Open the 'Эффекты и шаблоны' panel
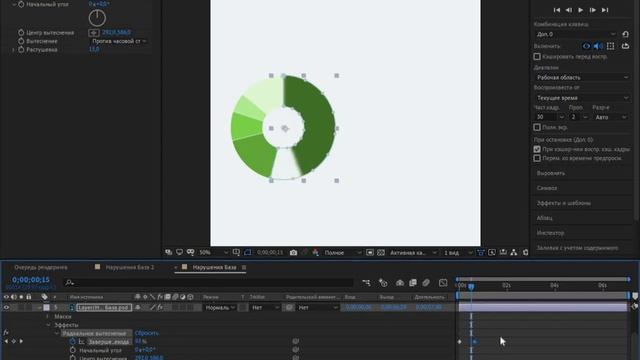 pyautogui.click(x=564, y=203)
